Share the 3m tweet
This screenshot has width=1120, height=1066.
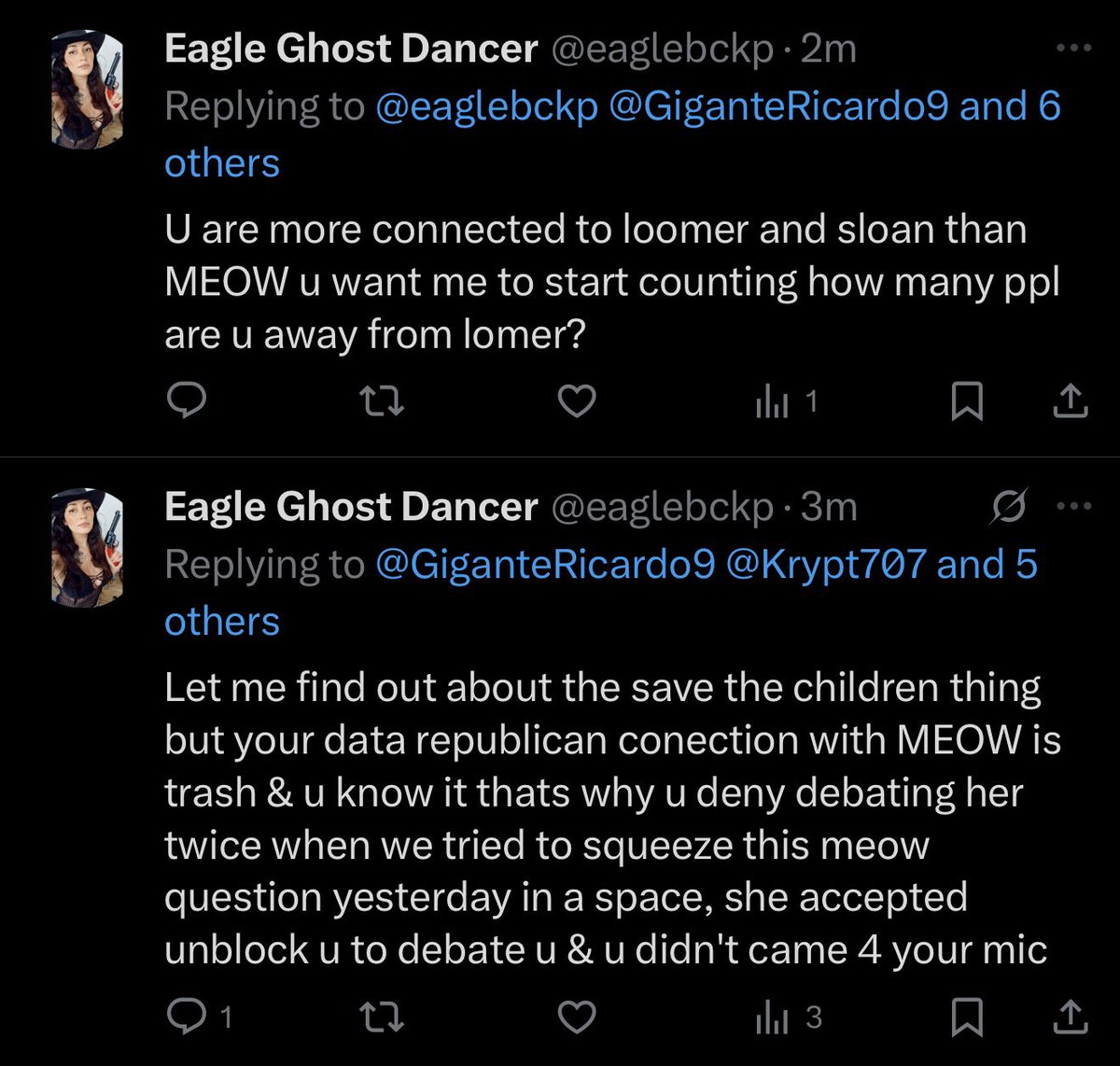point(1071,1017)
